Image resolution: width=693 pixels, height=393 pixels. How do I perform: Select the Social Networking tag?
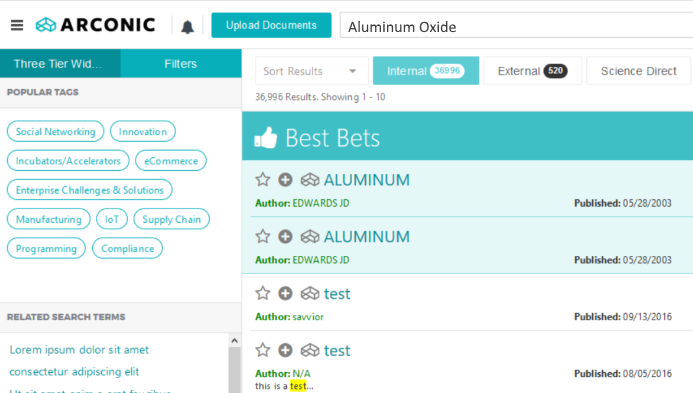click(x=56, y=131)
